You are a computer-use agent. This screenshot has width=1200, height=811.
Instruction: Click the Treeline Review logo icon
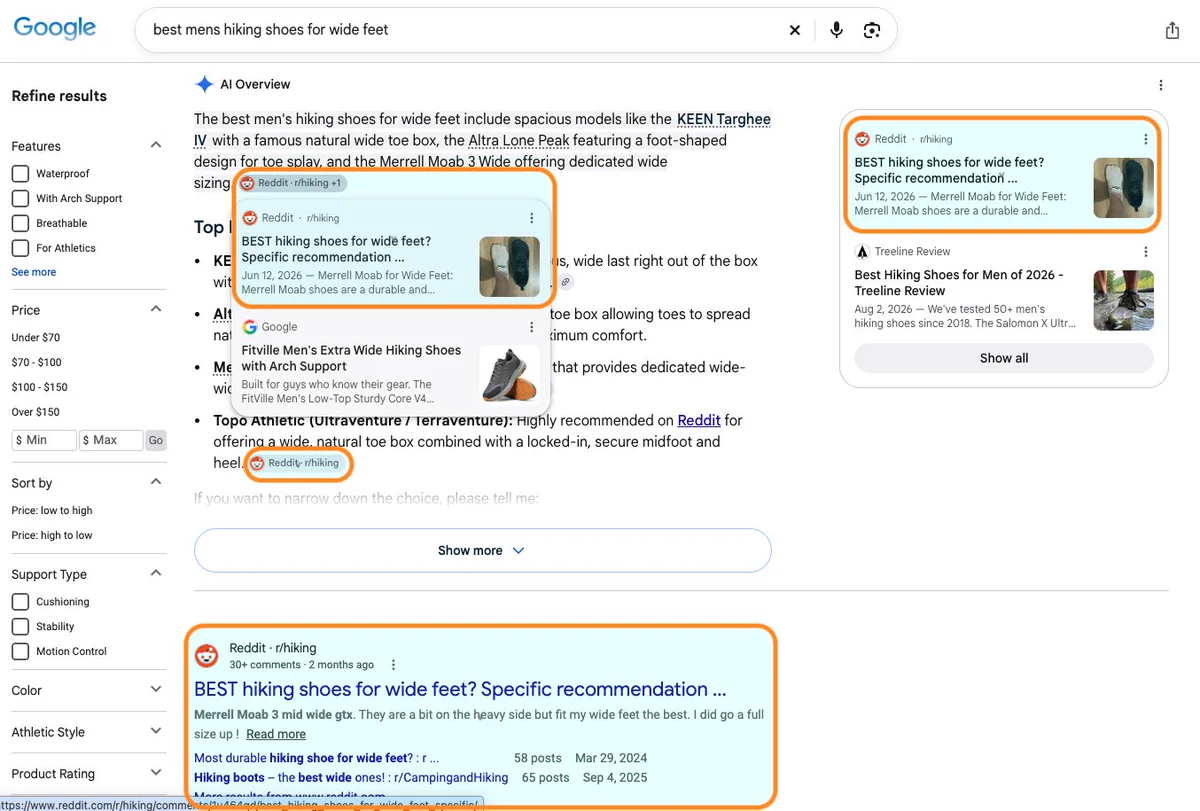862,252
